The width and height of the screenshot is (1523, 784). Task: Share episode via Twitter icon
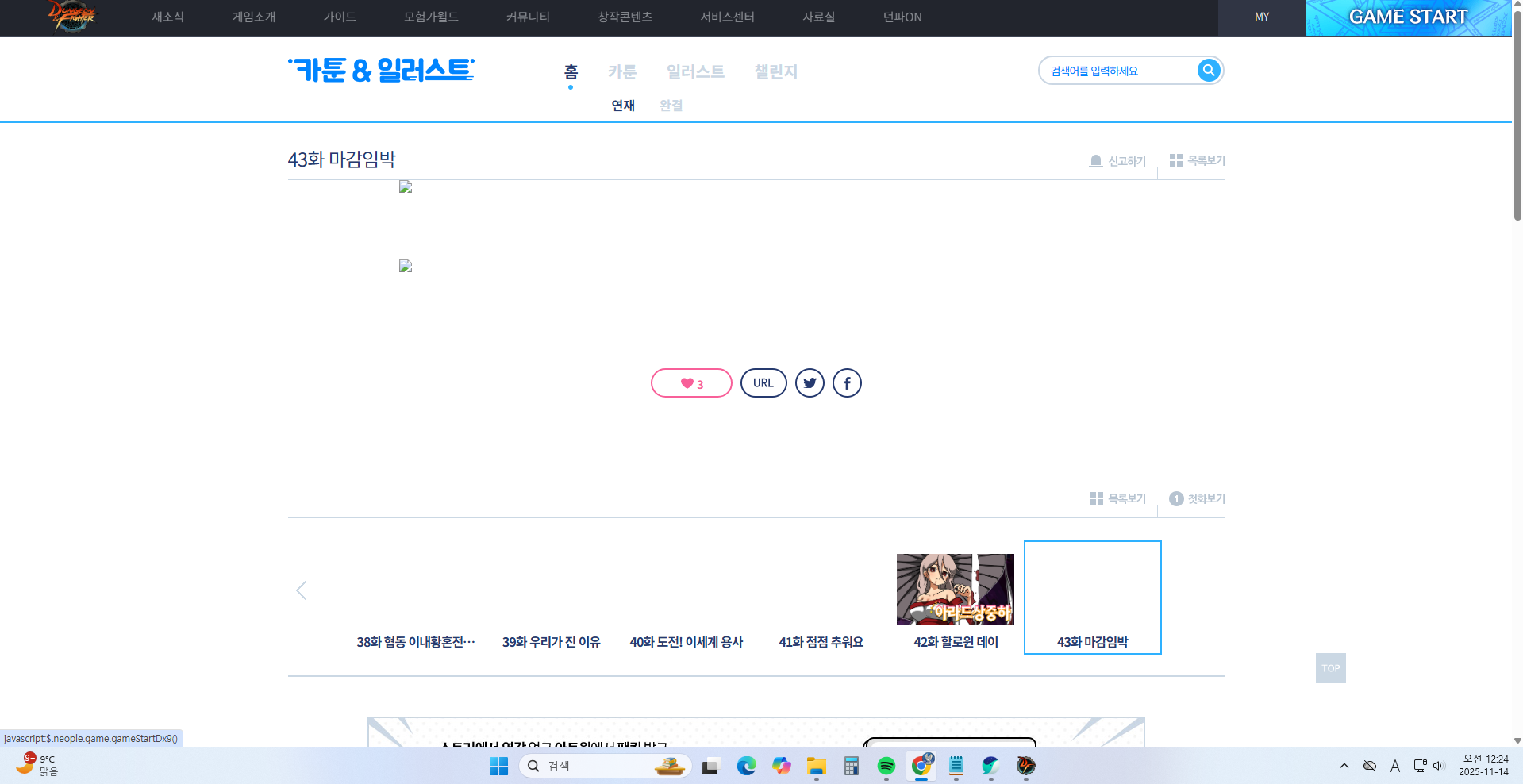point(810,383)
